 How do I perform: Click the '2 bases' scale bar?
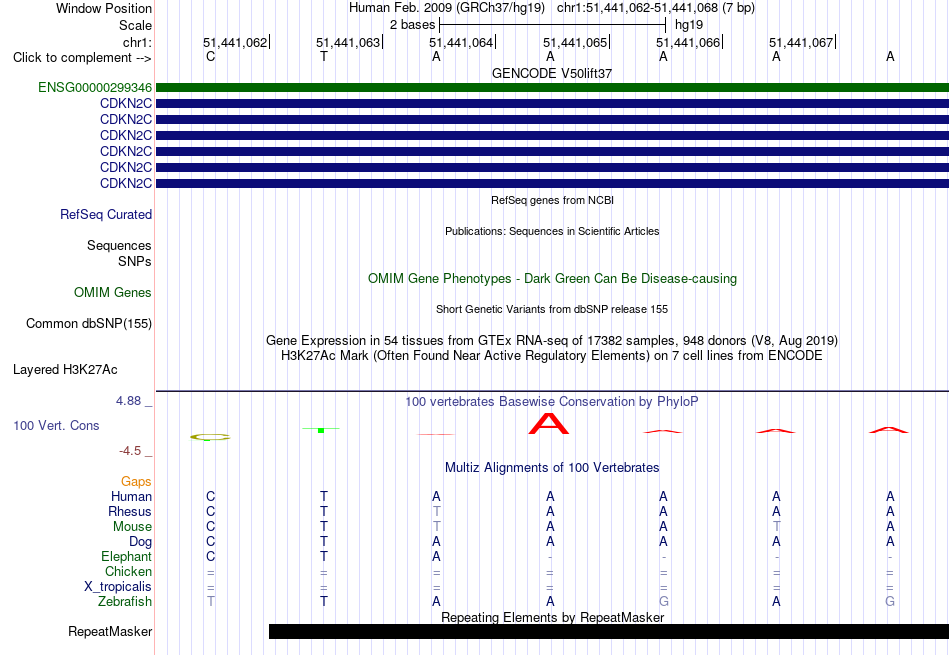[553, 25]
